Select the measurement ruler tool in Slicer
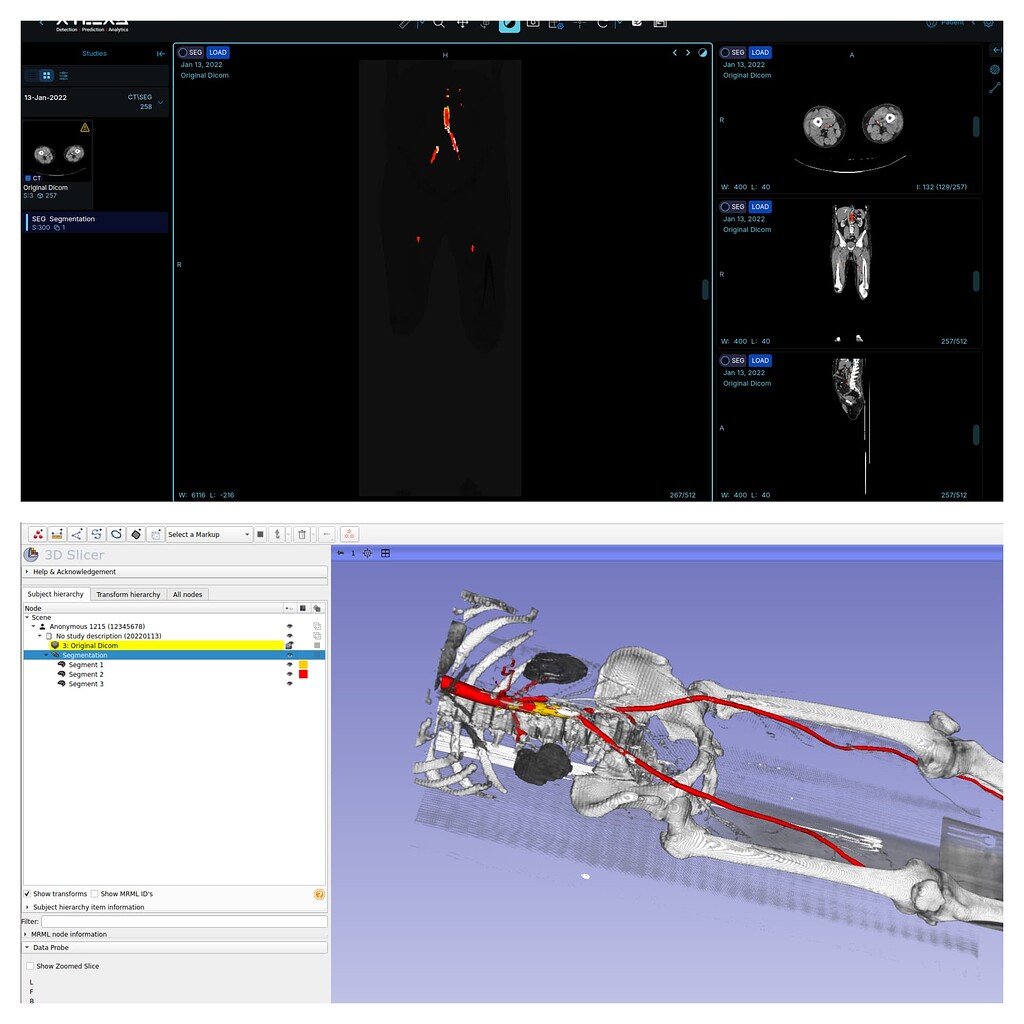This screenshot has width=1024, height=1024. point(58,533)
